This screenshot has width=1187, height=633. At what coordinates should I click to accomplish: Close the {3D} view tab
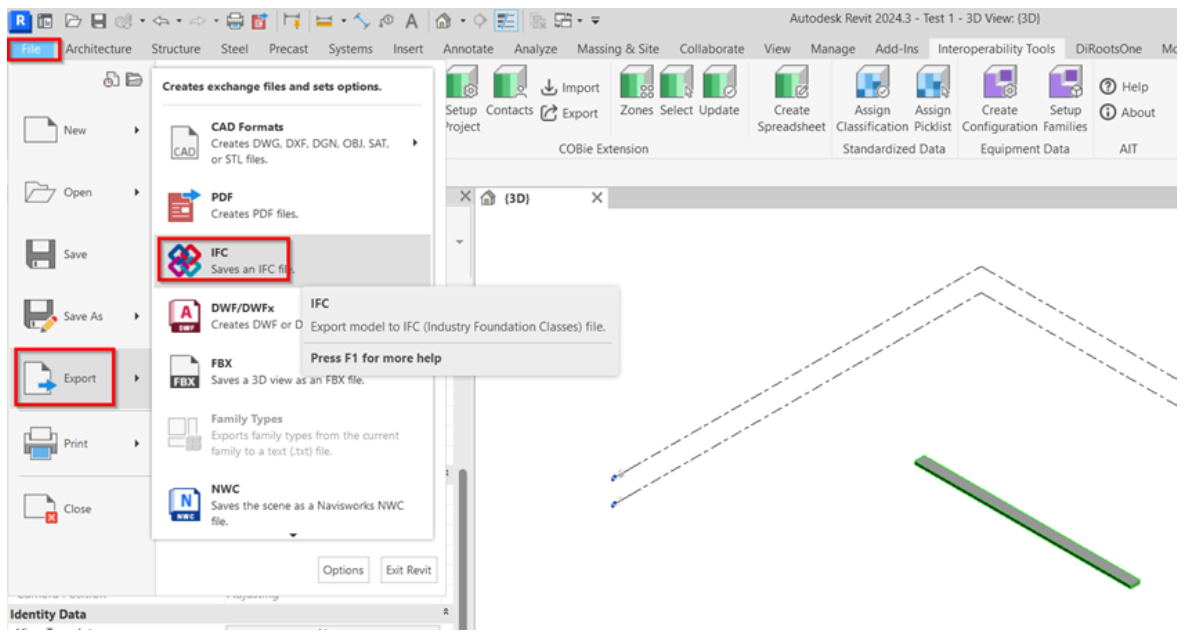pos(597,198)
